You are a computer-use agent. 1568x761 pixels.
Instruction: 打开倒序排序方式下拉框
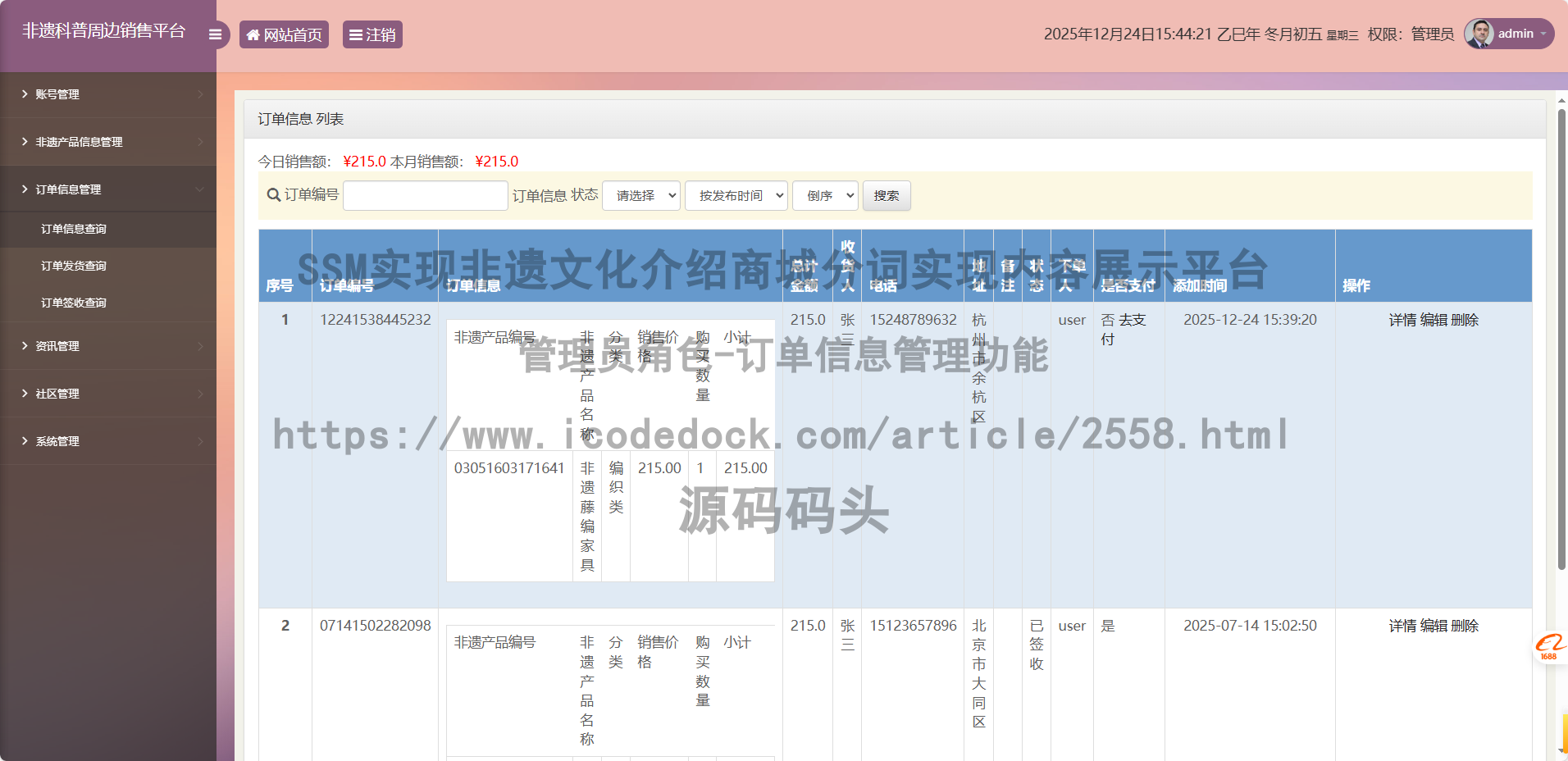tap(825, 195)
